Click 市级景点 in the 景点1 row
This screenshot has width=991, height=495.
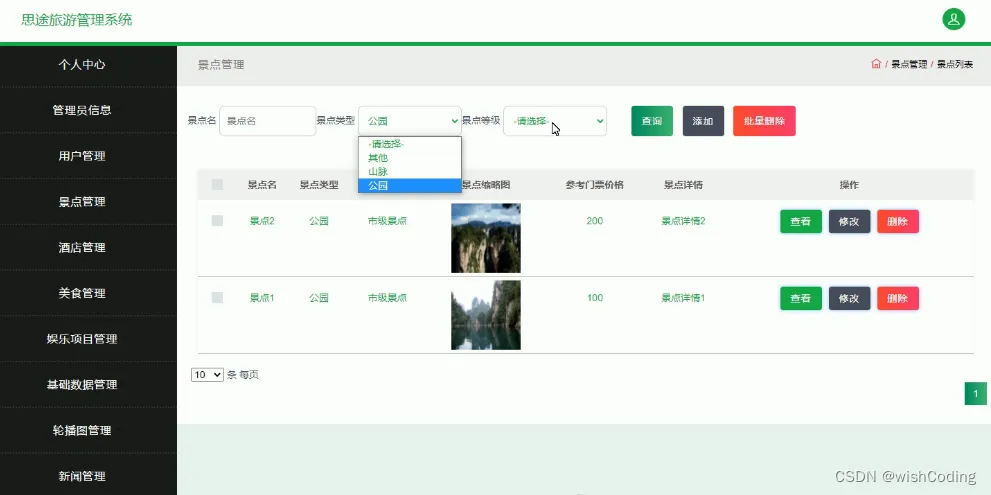(387, 298)
